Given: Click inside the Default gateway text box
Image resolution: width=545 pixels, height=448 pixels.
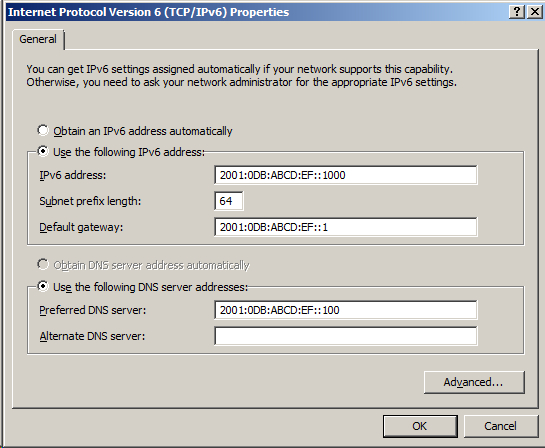Looking at the screenshot, I should 346,227.
